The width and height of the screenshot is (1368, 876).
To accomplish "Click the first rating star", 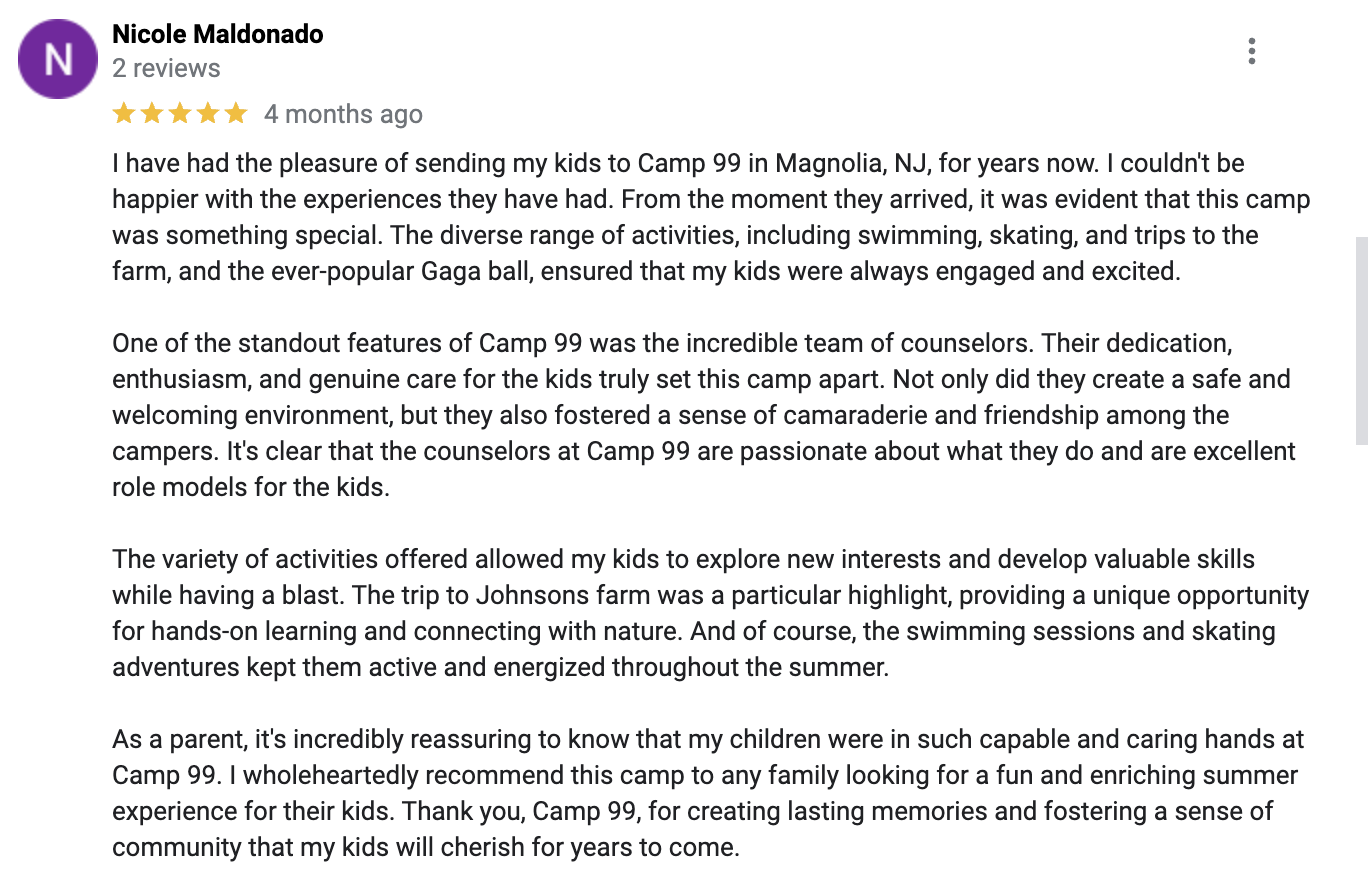I will tap(124, 113).
